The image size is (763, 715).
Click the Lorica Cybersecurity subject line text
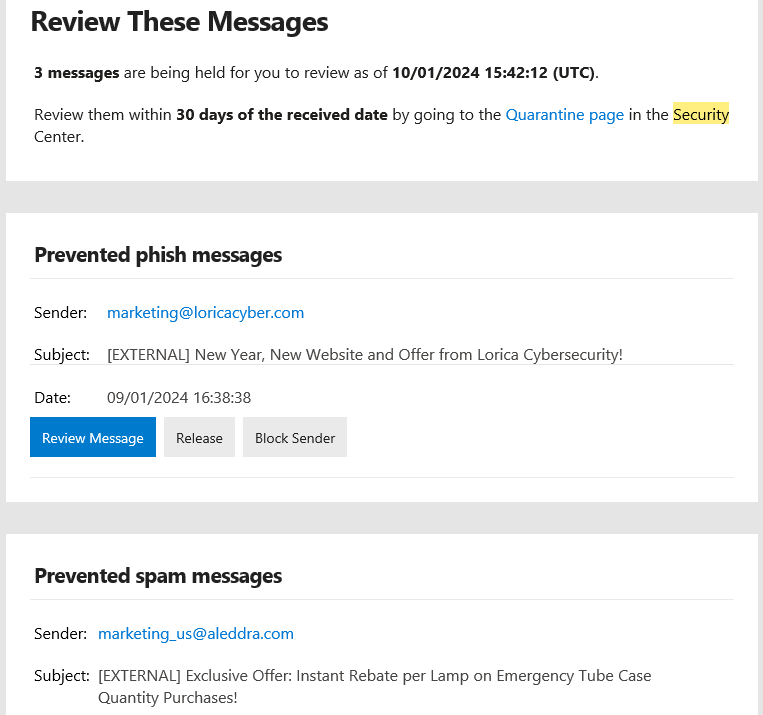[x=364, y=355]
